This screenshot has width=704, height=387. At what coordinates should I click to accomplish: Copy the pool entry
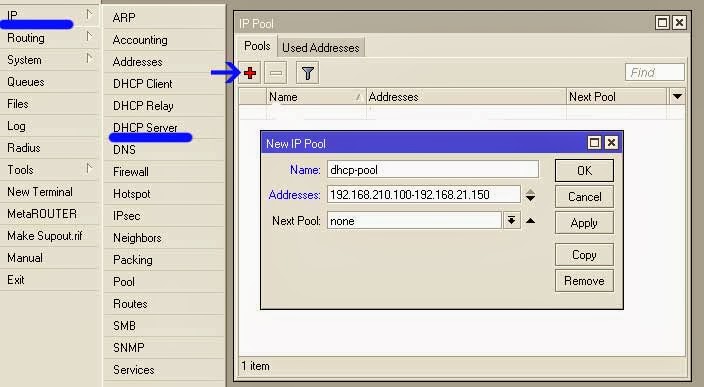pos(584,255)
